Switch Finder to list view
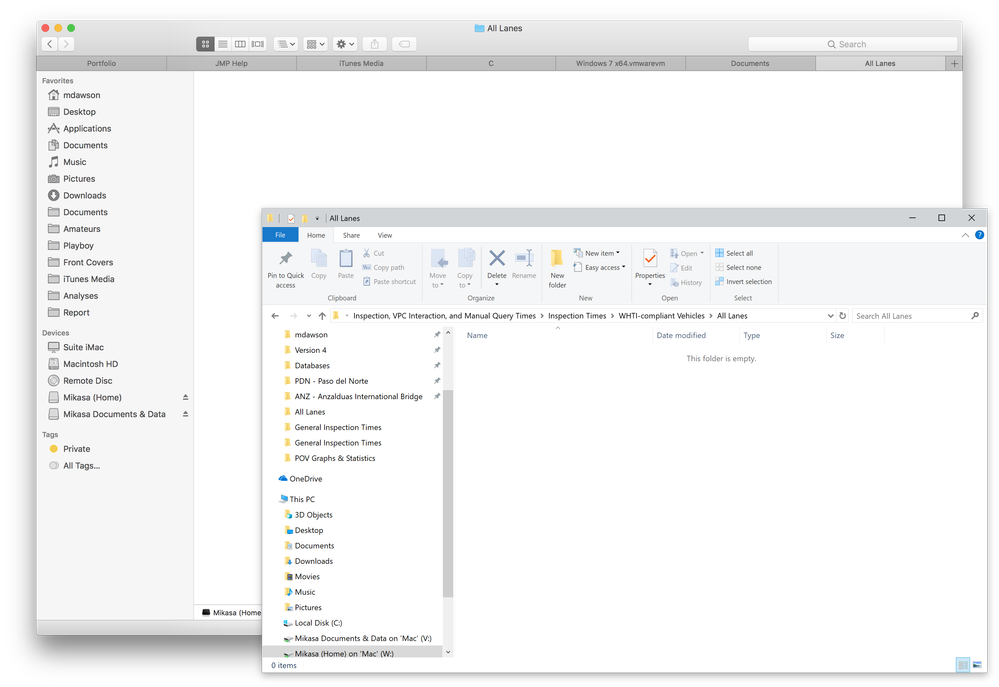The width and height of the screenshot is (999, 687). 223,44
